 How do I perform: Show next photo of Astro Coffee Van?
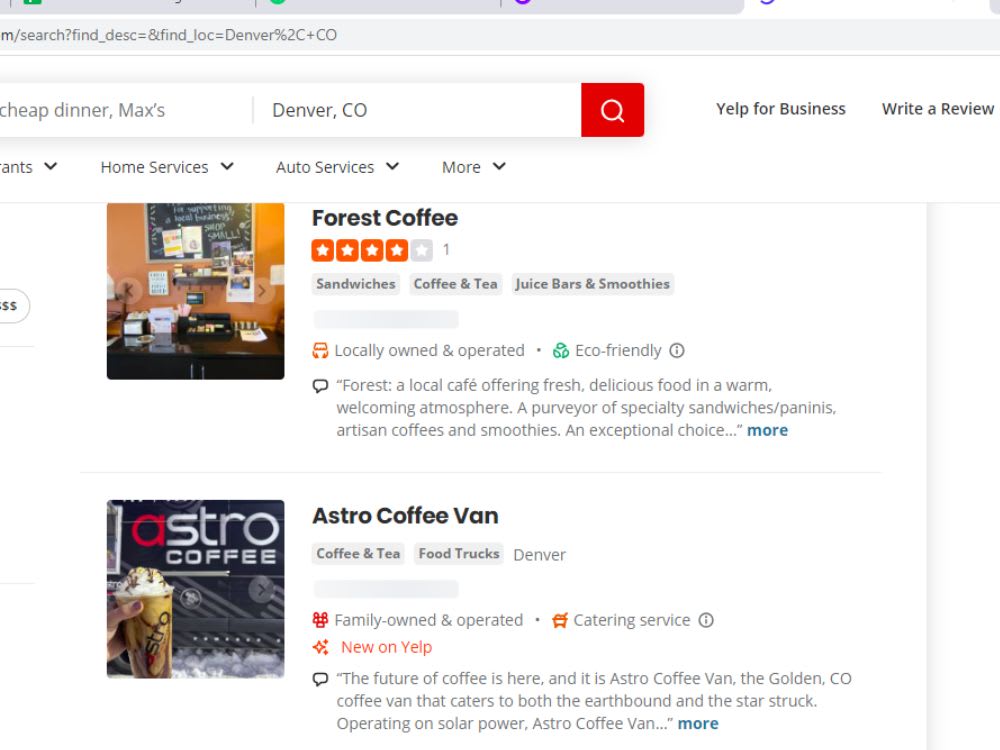coord(261,589)
